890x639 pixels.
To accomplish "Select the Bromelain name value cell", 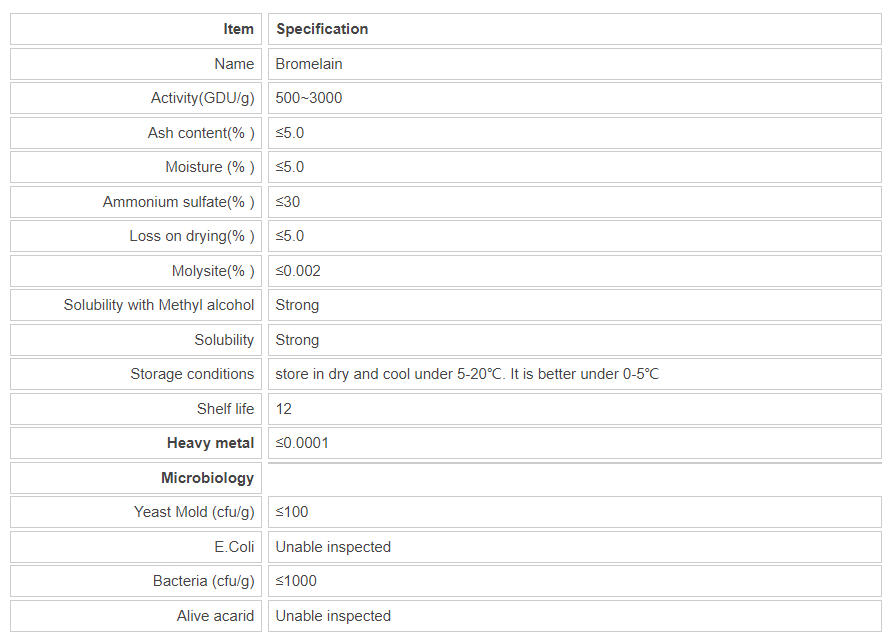I will pyautogui.click(x=309, y=64).
